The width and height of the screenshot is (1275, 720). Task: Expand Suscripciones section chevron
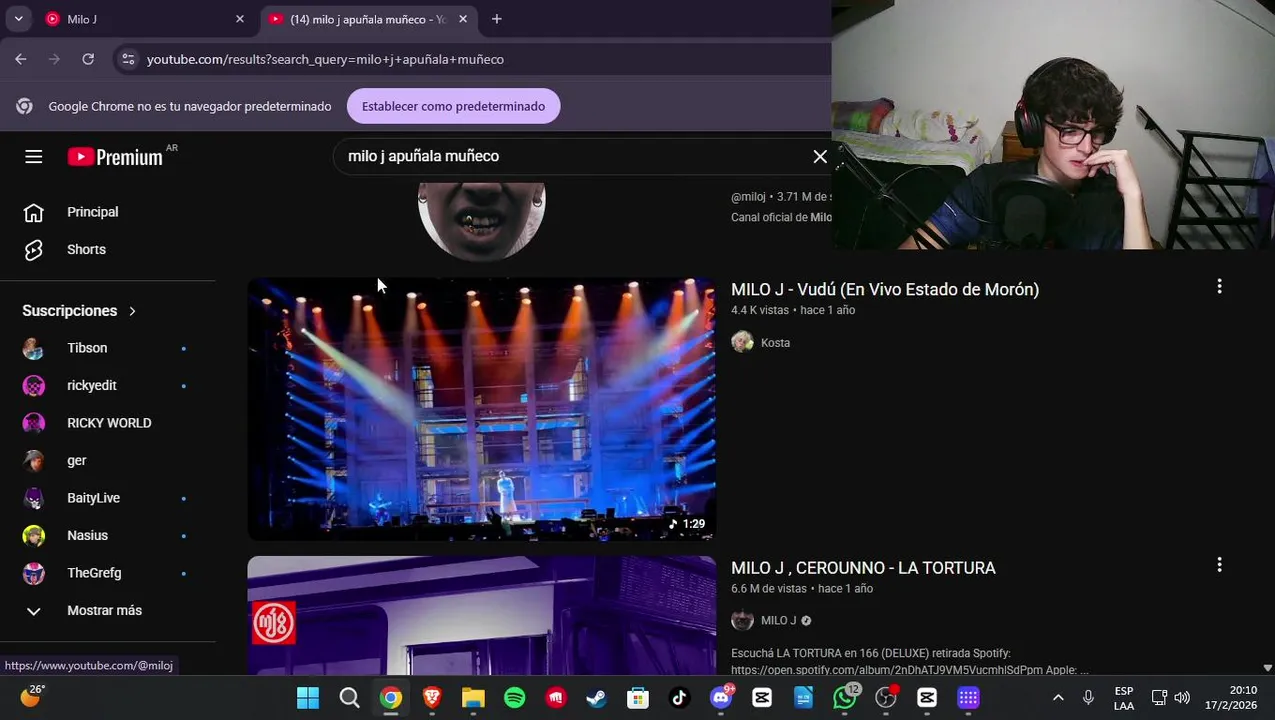coord(132,311)
